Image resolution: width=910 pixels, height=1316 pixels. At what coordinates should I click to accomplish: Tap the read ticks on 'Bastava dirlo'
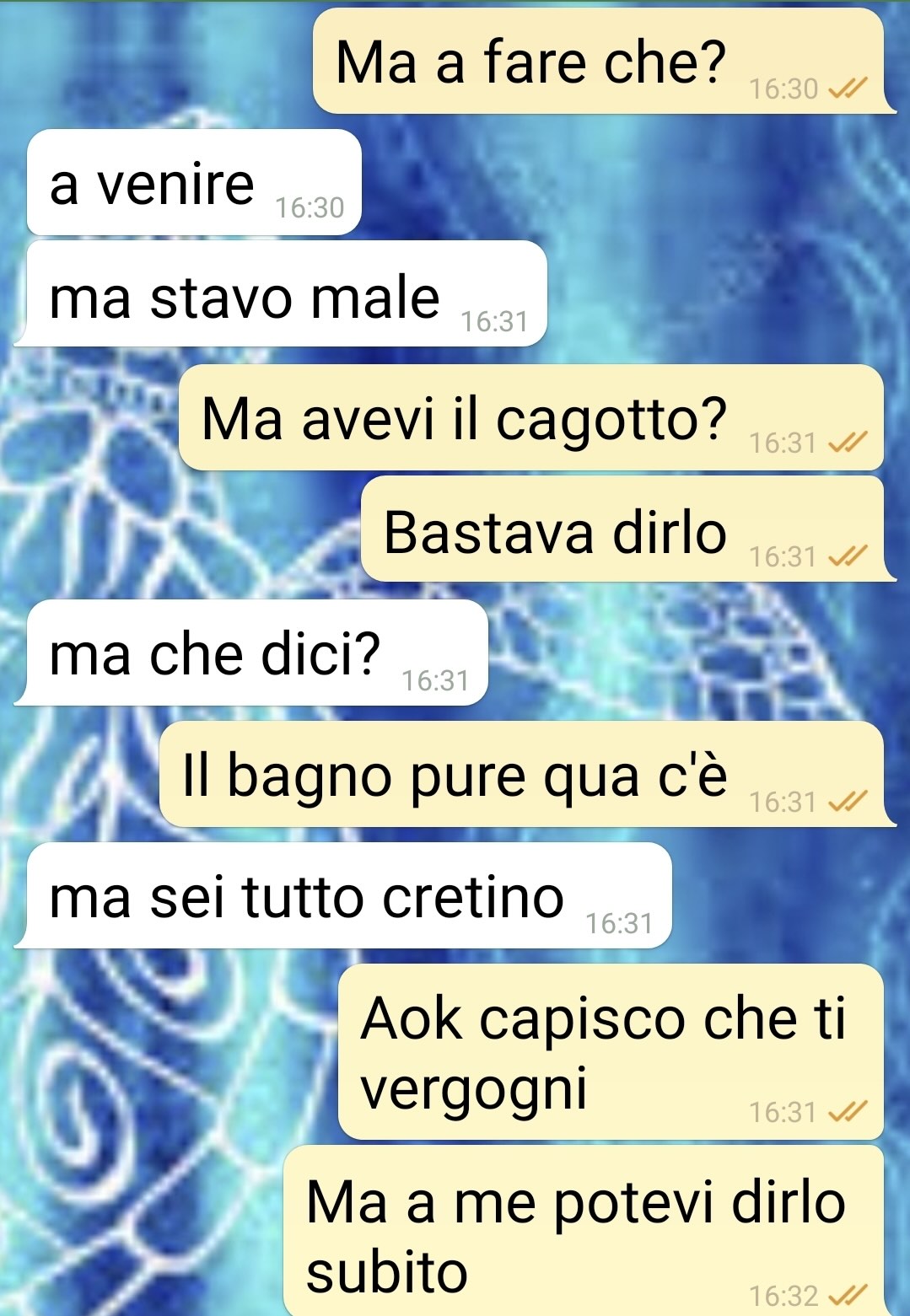pyautogui.click(x=848, y=556)
